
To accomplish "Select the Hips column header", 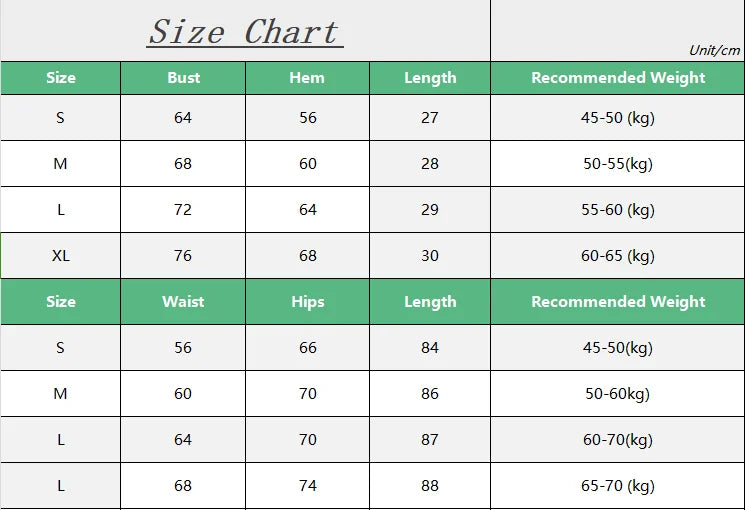I will coord(307,302).
